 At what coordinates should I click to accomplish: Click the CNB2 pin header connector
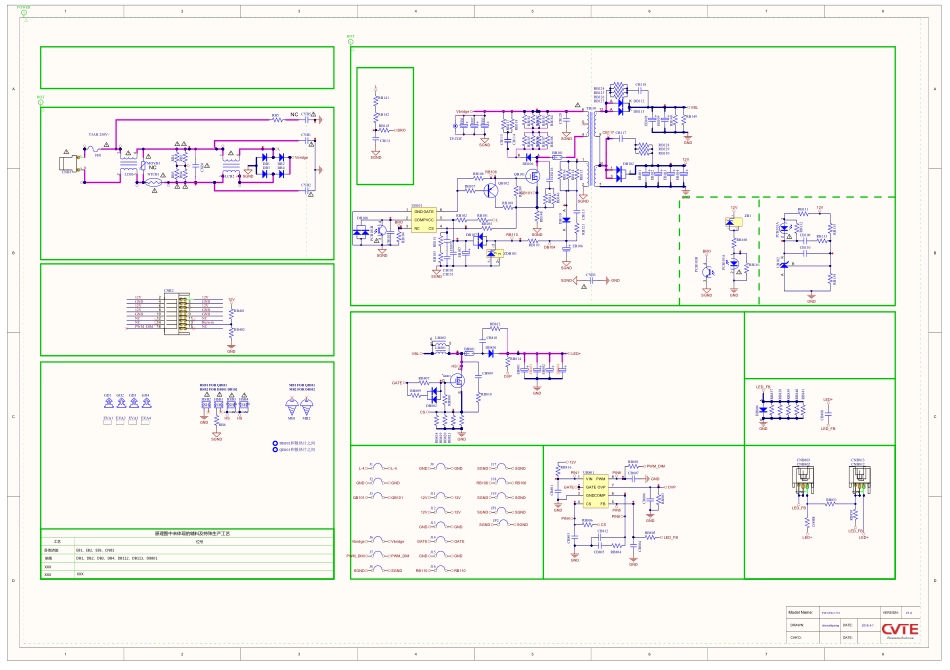click(x=182, y=313)
